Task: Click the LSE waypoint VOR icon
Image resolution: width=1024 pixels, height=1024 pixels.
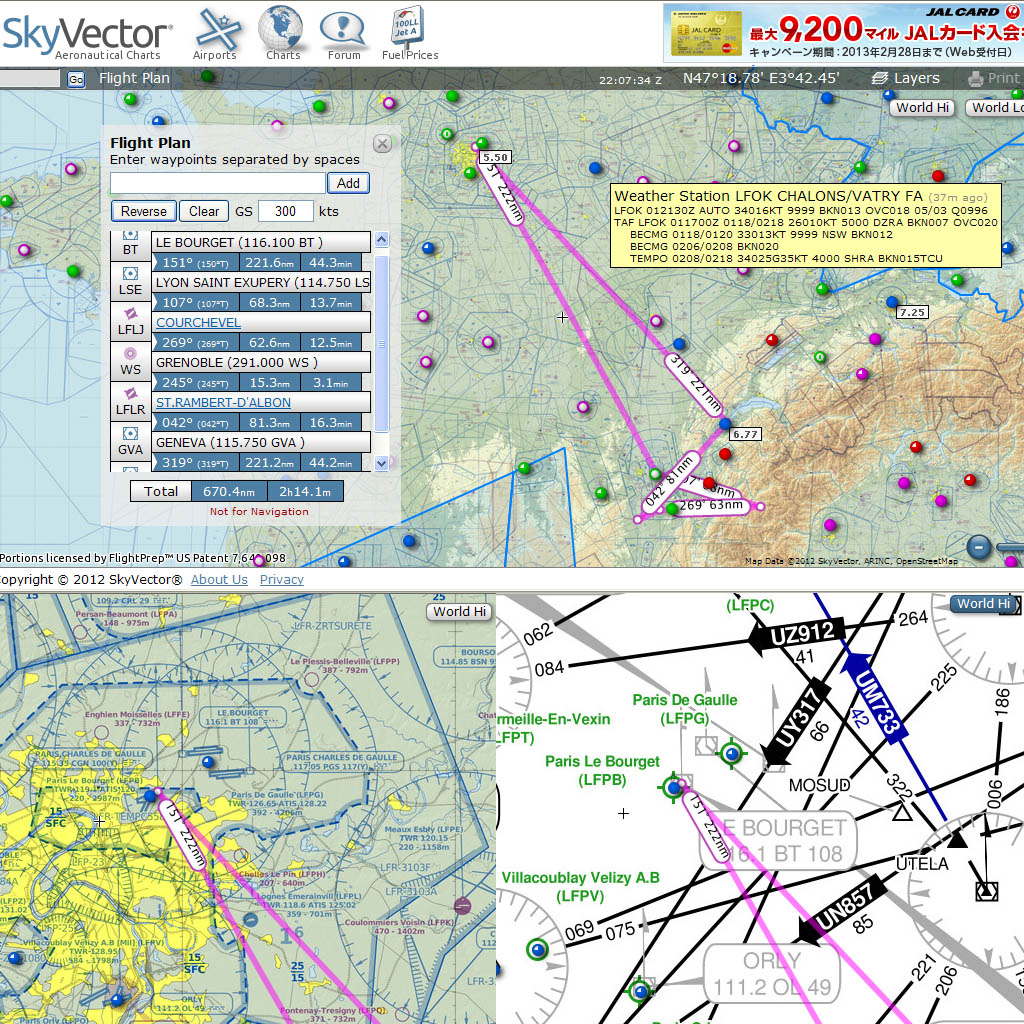Action: tap(131, 273)
